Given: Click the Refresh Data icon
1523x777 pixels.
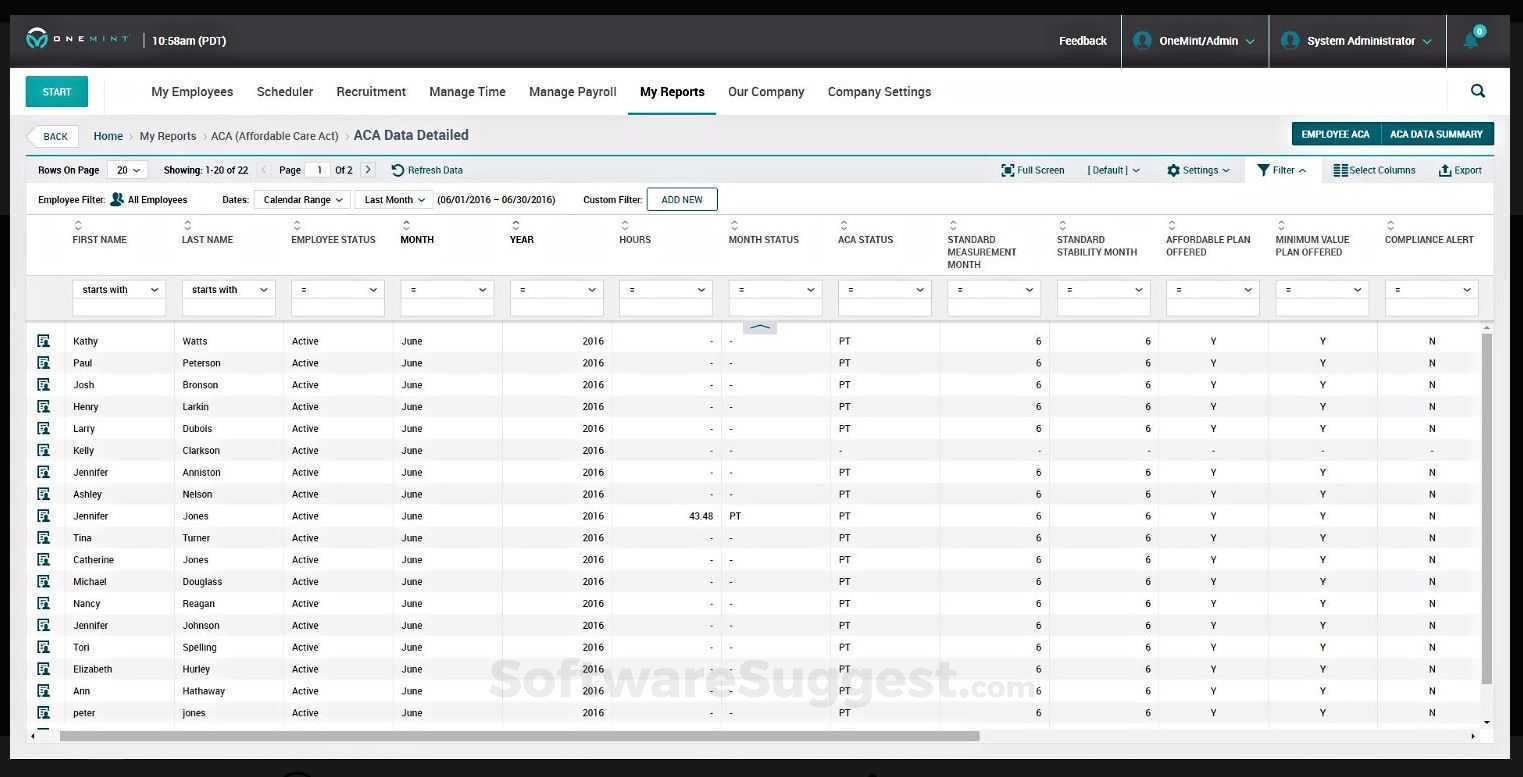Looking at the screenshot, I should (397, 170).
